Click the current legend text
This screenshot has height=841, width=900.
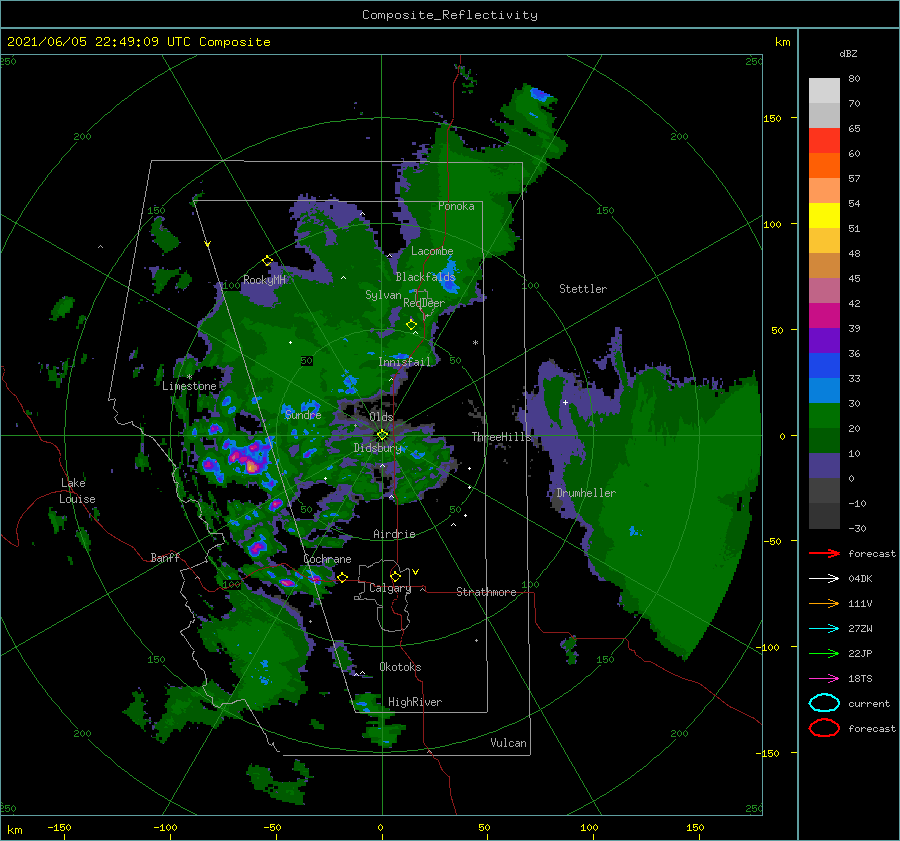point(869,704)
